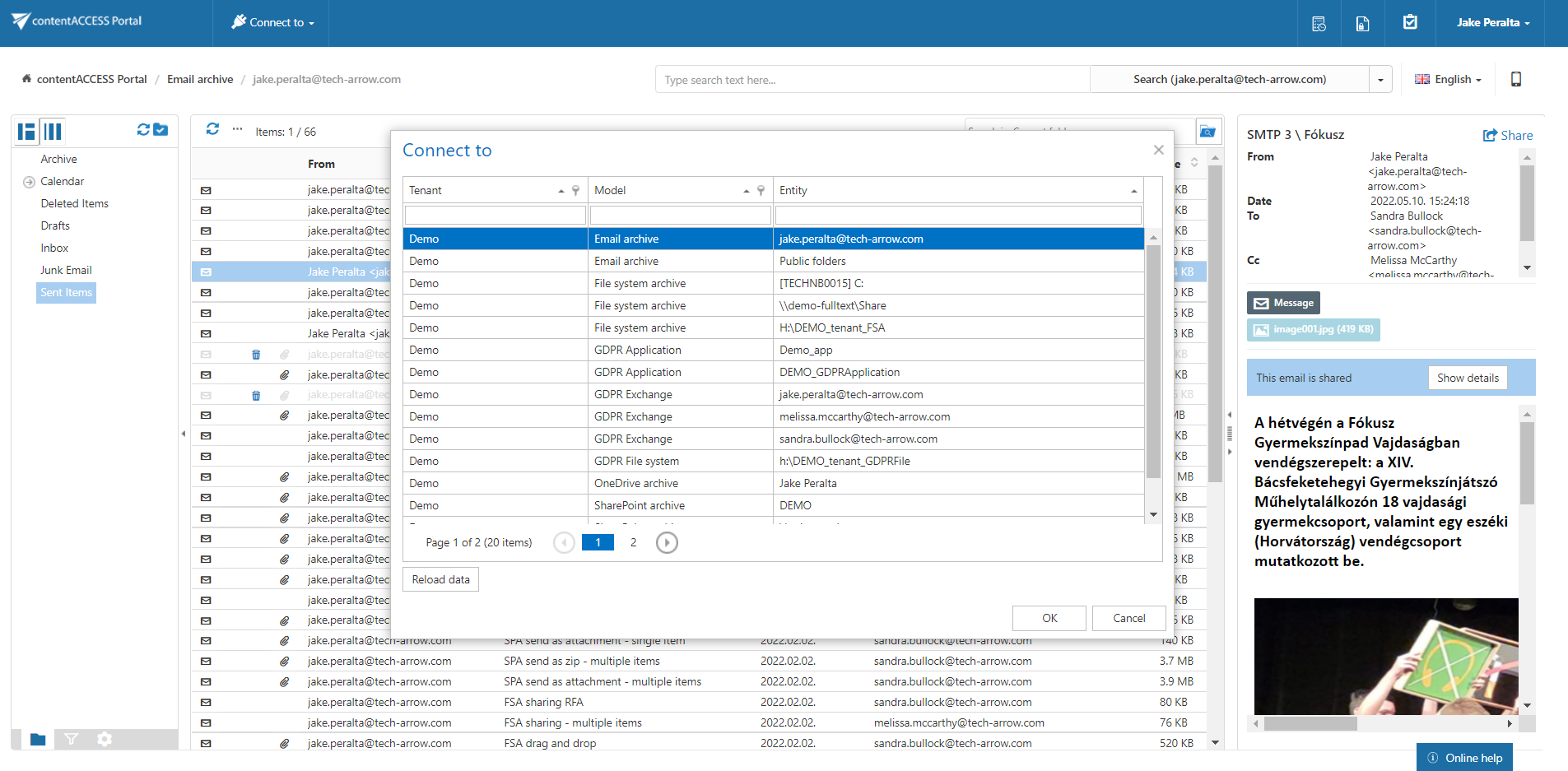1568x771 pixels.
Task: Select the Inbox folder
Action: [54, 248]
